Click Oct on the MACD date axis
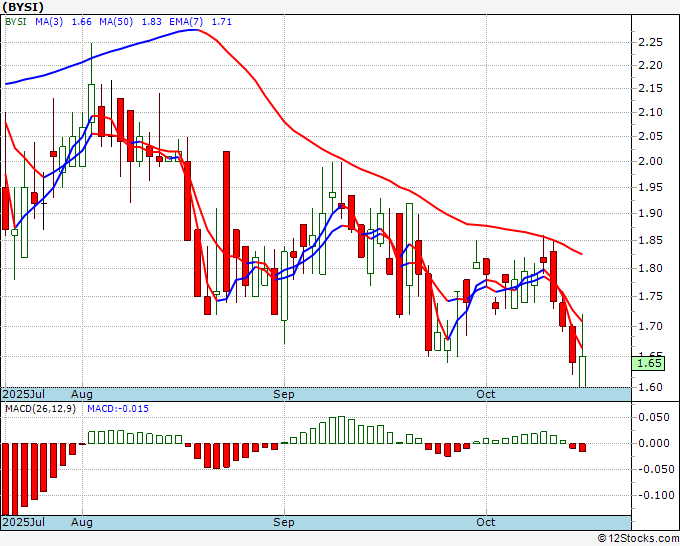Image resolution: width=680 pixels, height=546 pixels. (485, 522)
